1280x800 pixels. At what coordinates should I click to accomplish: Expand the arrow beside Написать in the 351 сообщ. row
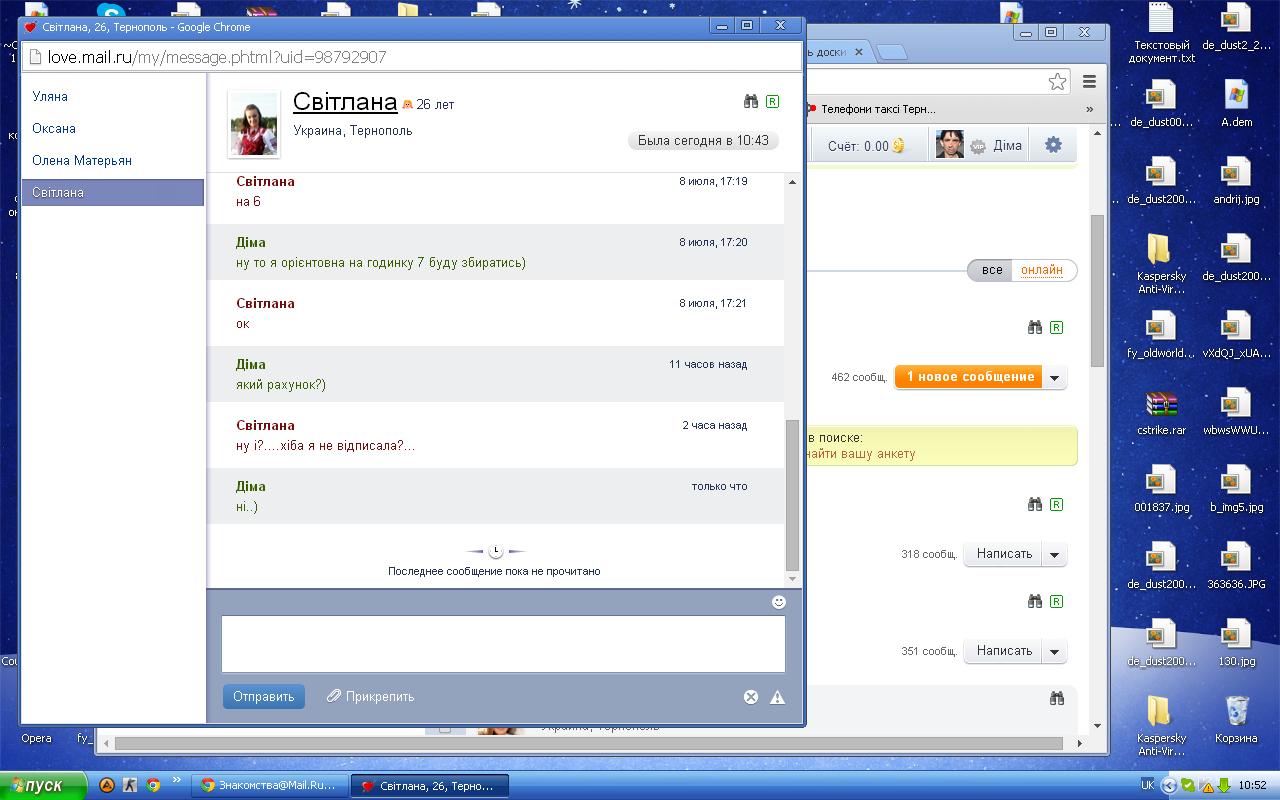pyautogui.click(x=1054, y=651)
